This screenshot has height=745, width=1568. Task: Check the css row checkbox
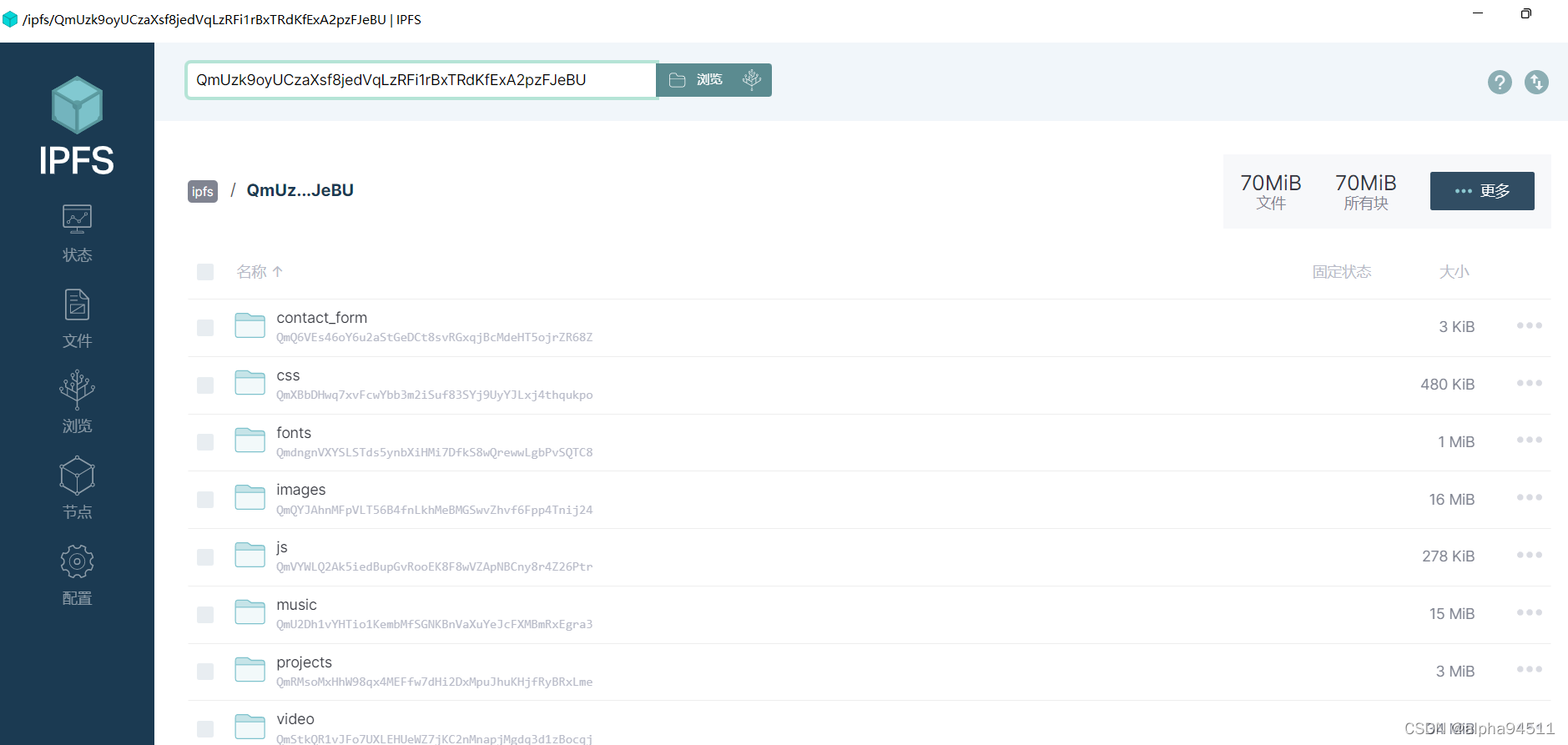click(205, 385)
